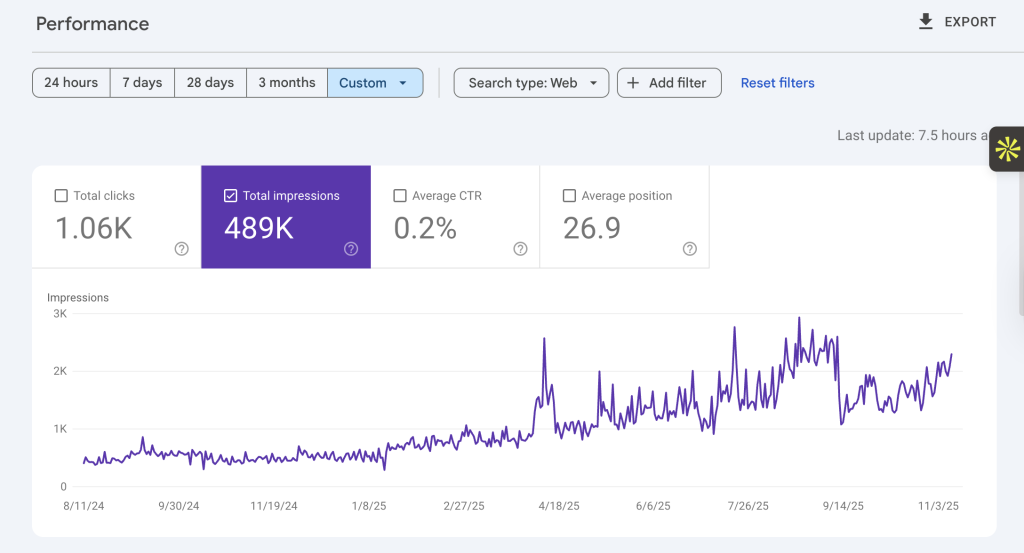Click the Export download icon

coord(925,22)
